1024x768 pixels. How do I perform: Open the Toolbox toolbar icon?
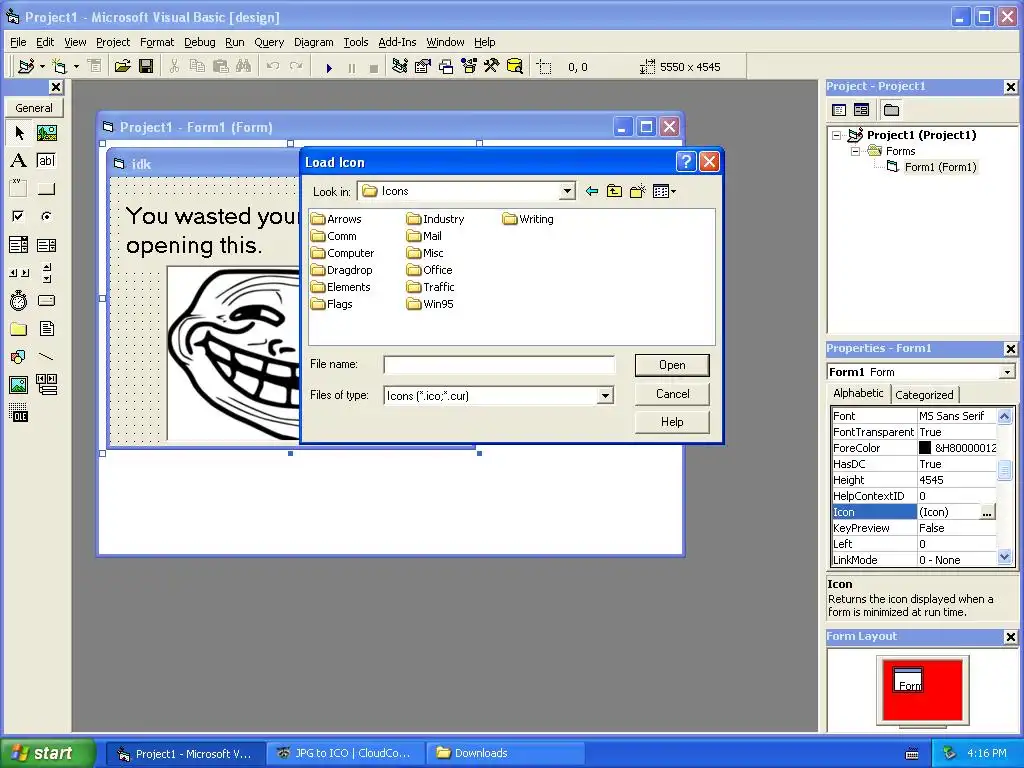point(492,67)
